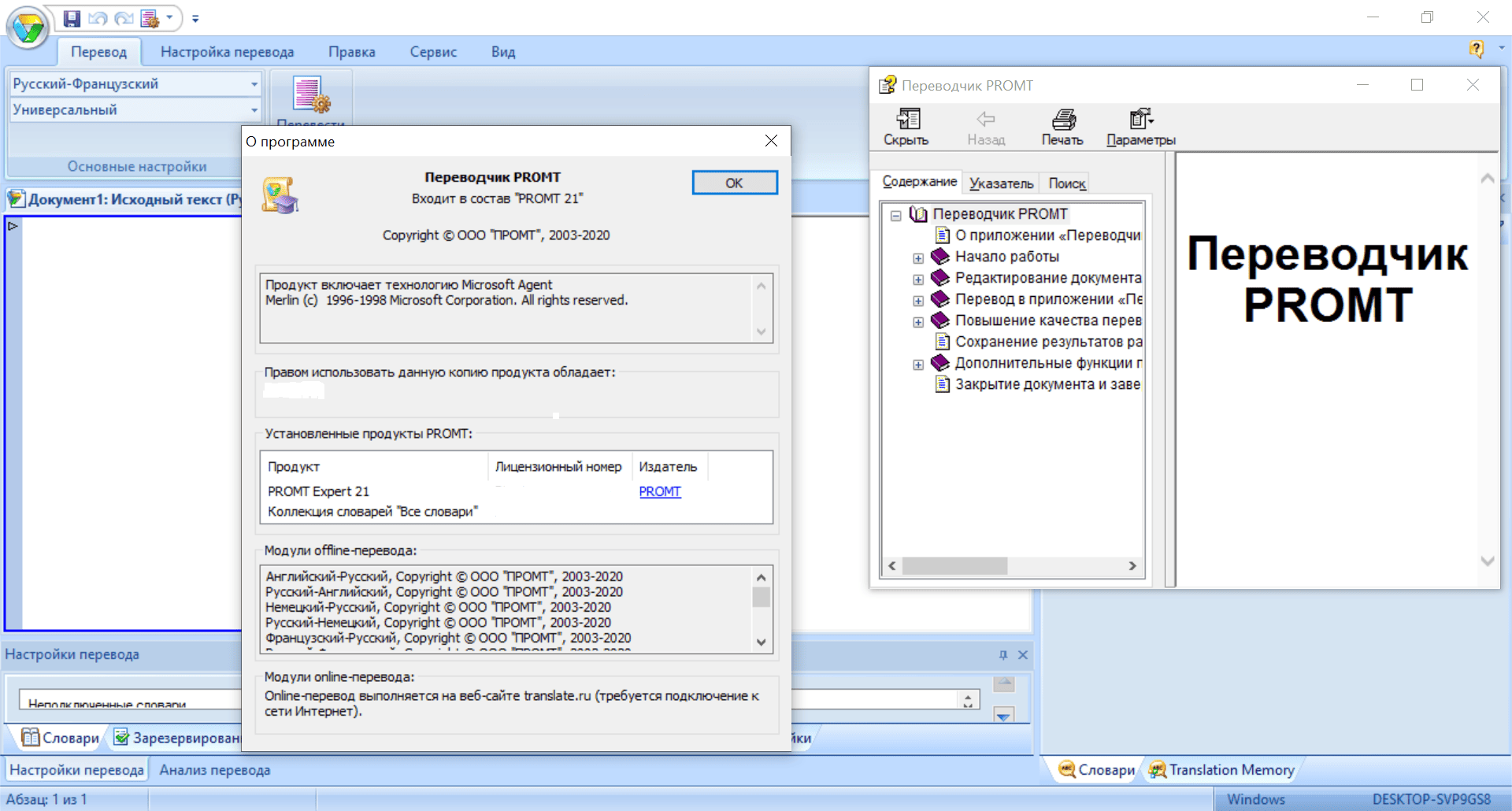Collapse the Переводчик PROMT root tree node

pos(895,215)
